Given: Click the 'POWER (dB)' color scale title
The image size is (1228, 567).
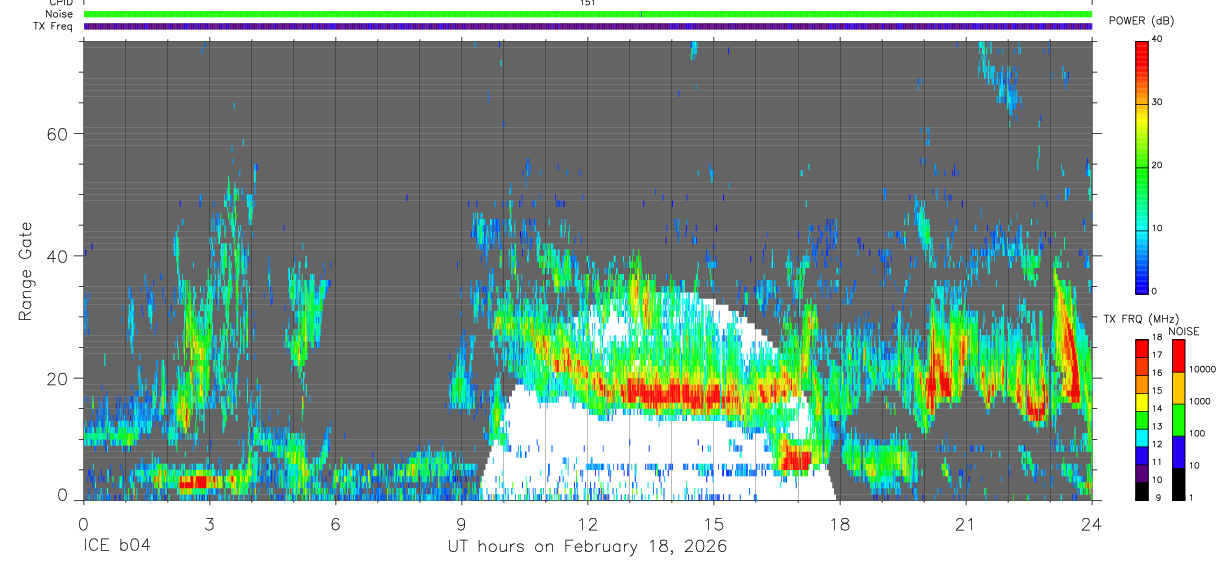Looking at the screenshot, I should [x=1140, y=21].
